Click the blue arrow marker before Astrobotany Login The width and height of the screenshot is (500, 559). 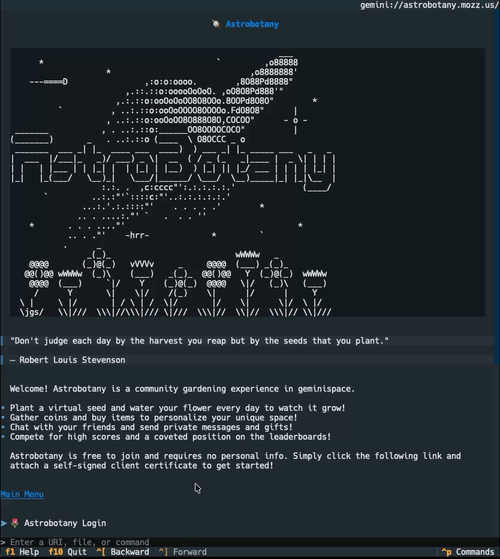tap(4, 523)
